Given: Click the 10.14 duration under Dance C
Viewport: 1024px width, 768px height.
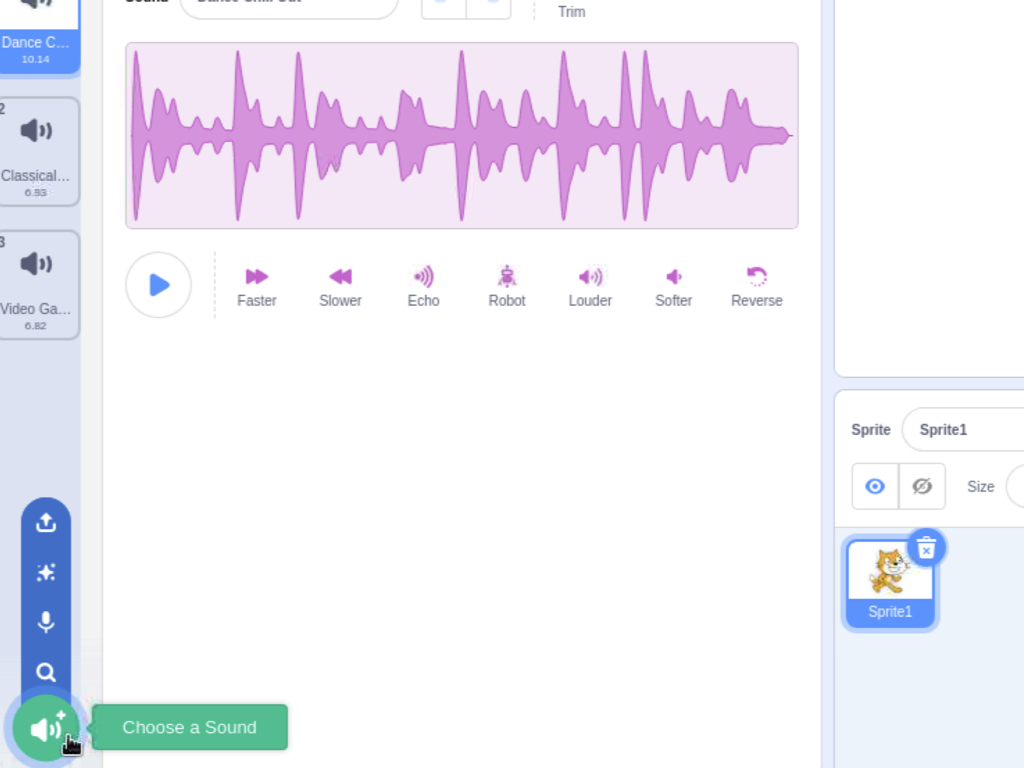Looking at the screenshot, I should [36, 59].
